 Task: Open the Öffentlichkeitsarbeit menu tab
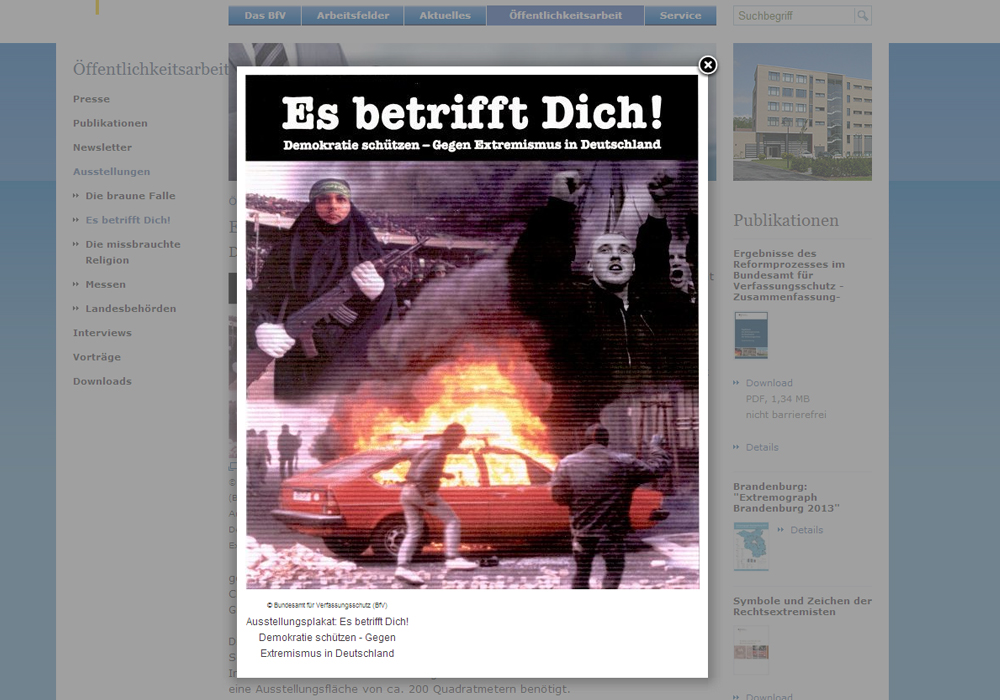pos(565,16)
